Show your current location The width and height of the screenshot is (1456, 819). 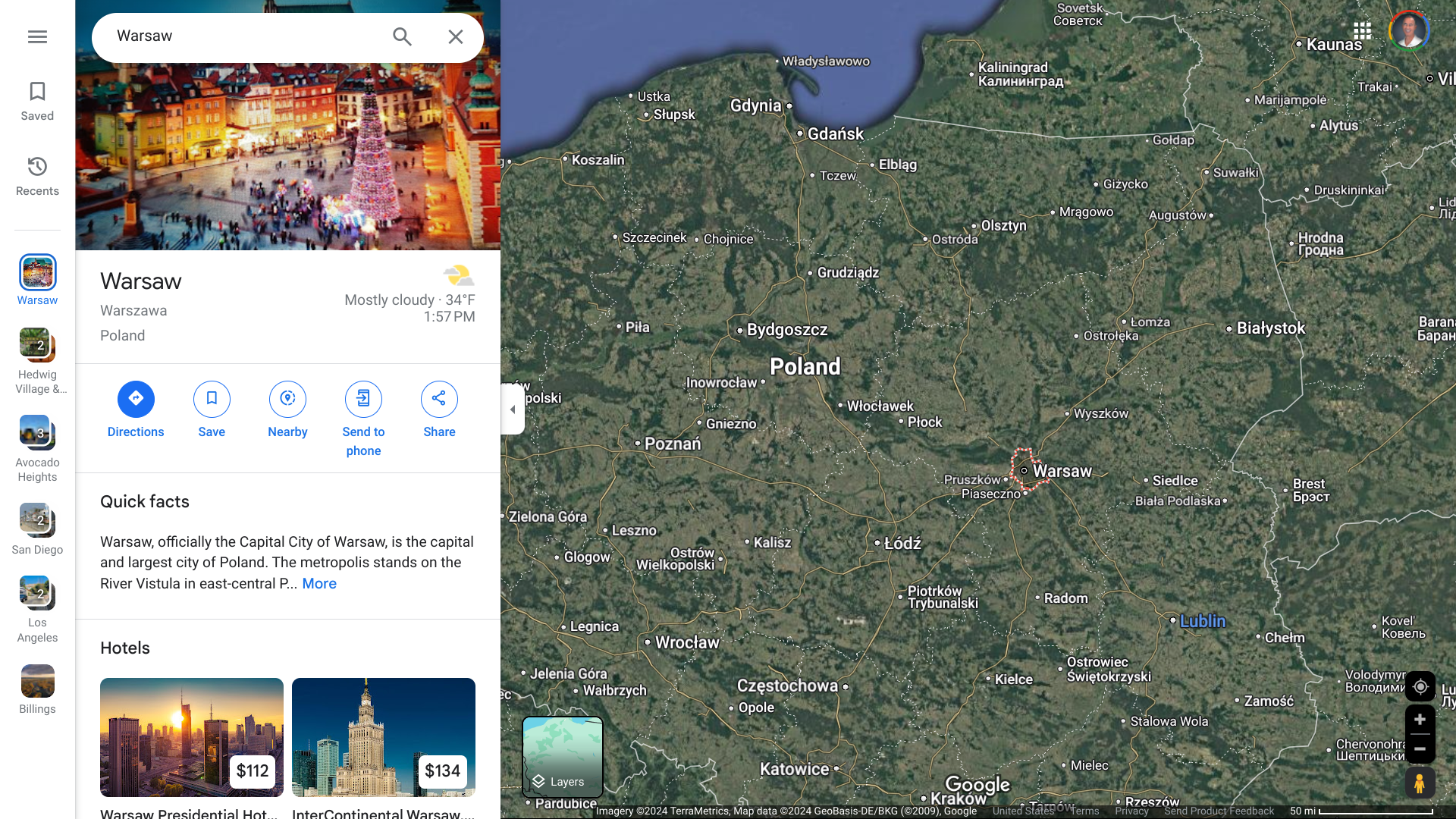tap(1420, 687)
